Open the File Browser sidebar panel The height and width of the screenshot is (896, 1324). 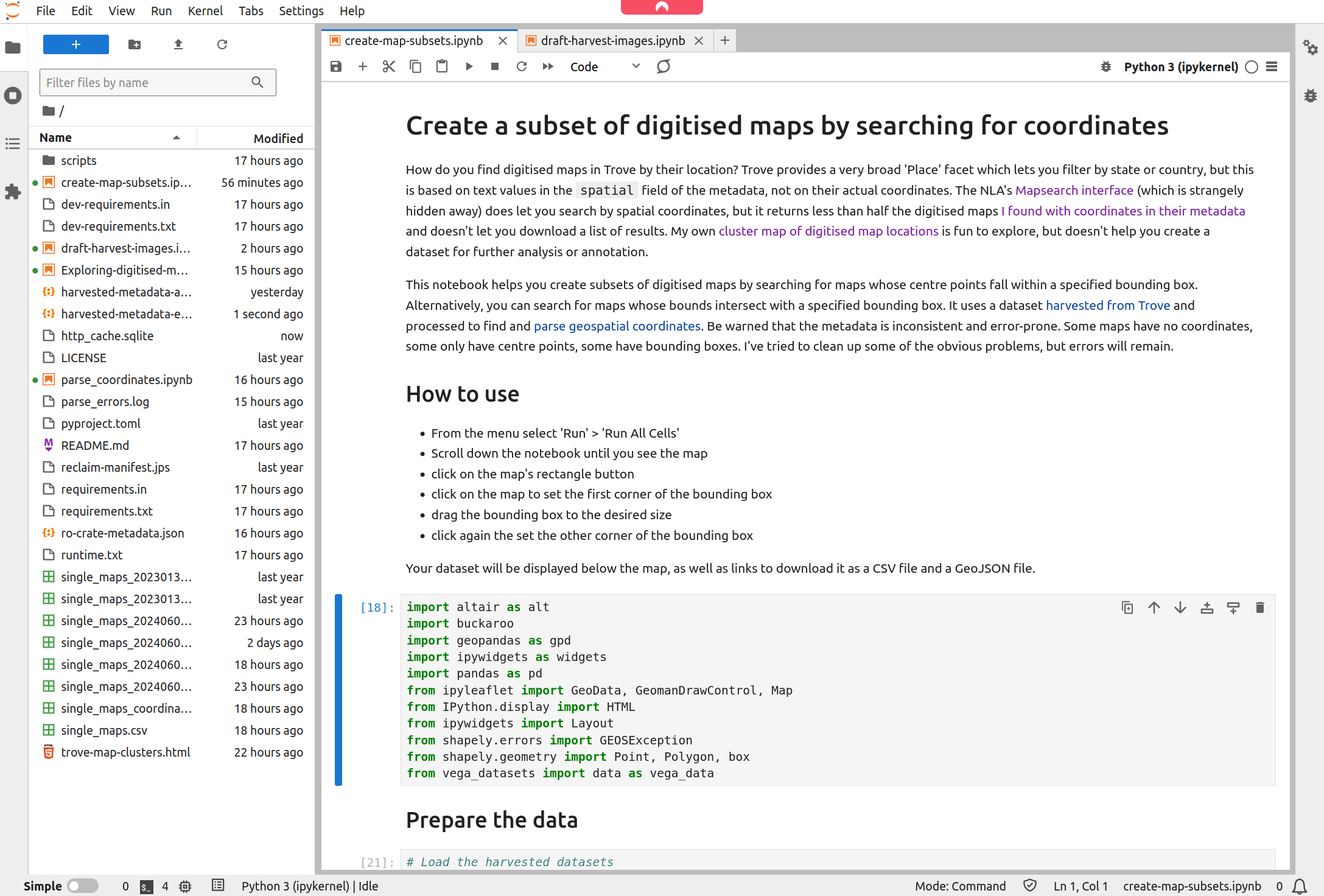tap(13, 47)
